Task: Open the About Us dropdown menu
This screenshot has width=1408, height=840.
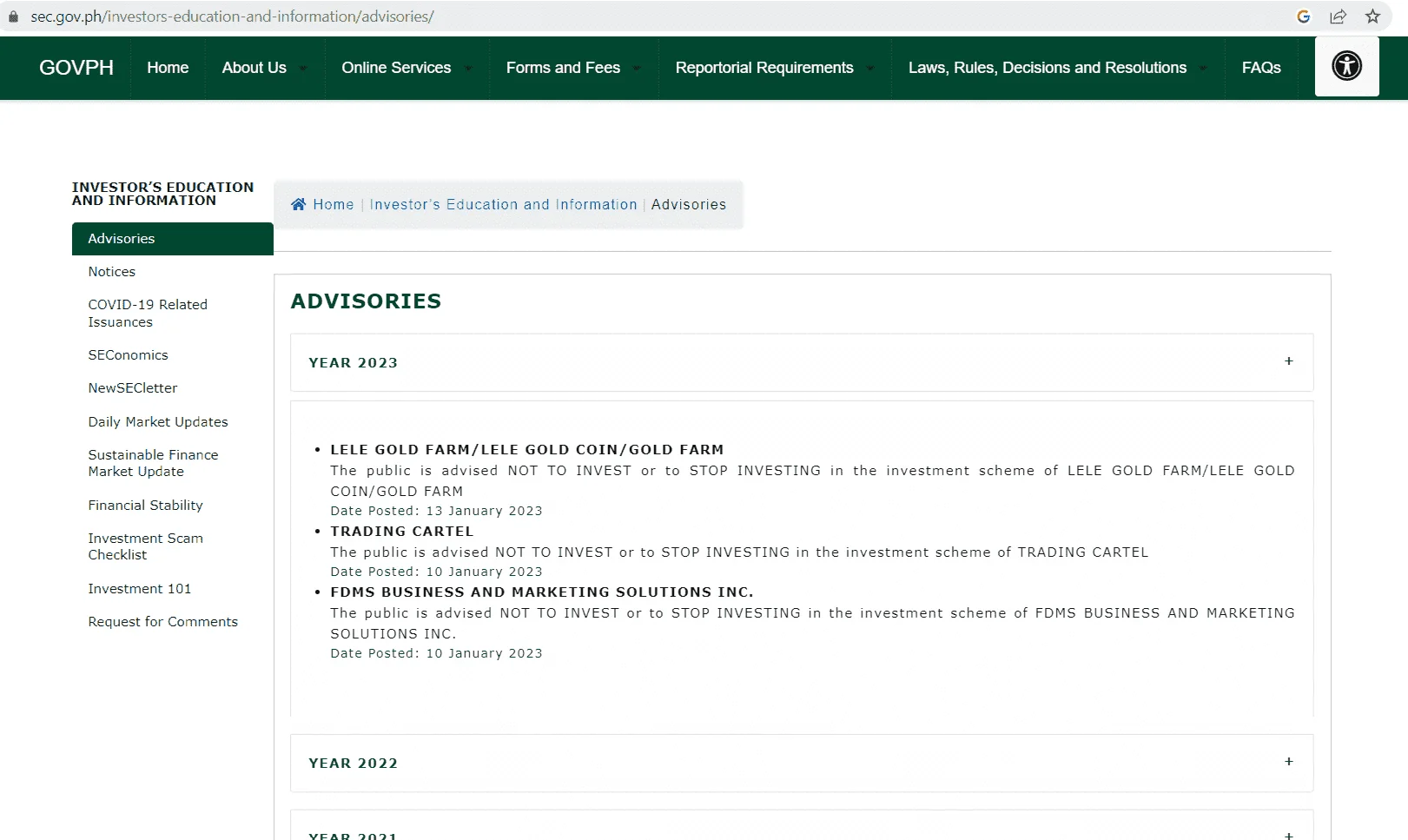Action: coord(264,68)
